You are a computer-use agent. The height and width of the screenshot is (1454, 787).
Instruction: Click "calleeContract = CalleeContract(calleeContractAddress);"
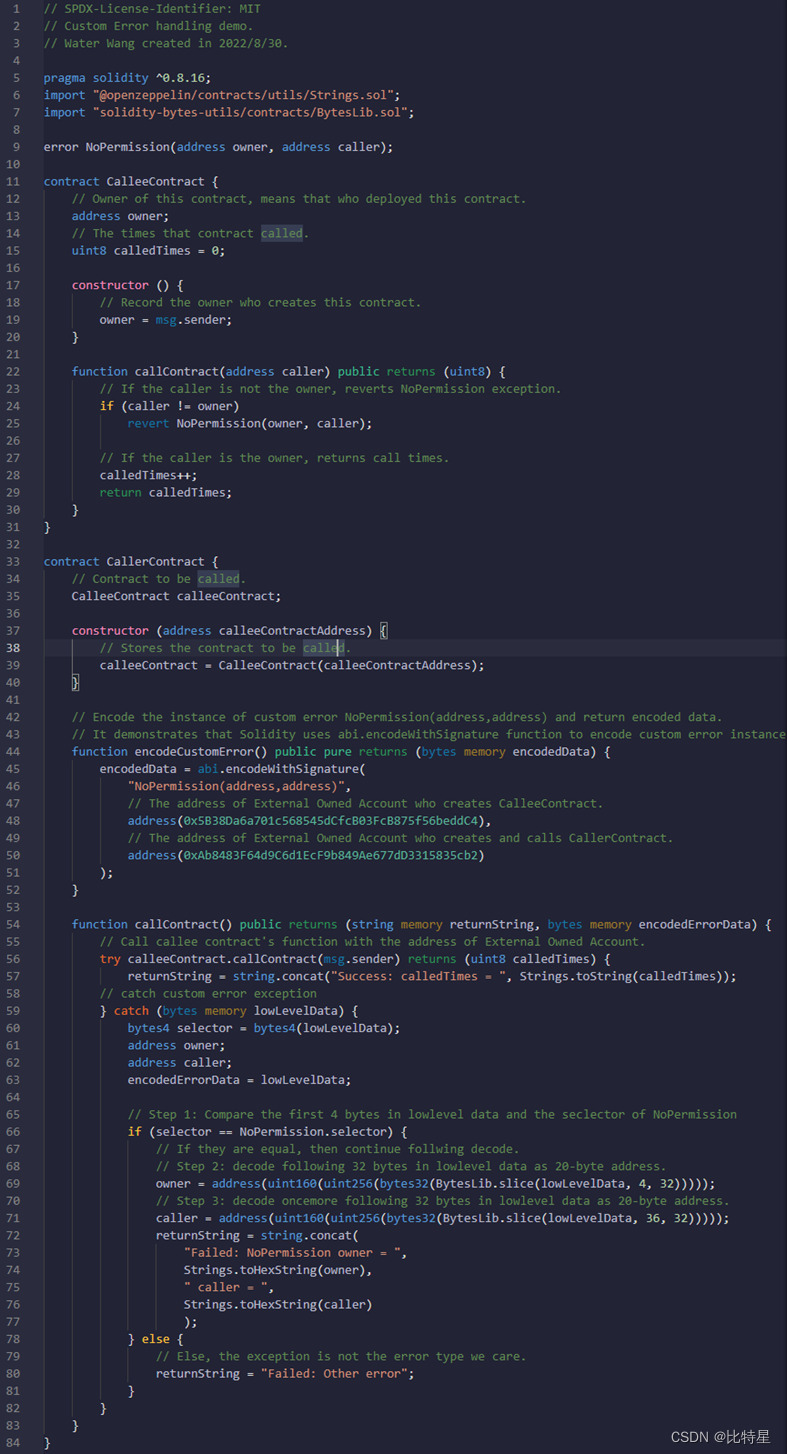[x=292, y=665]
